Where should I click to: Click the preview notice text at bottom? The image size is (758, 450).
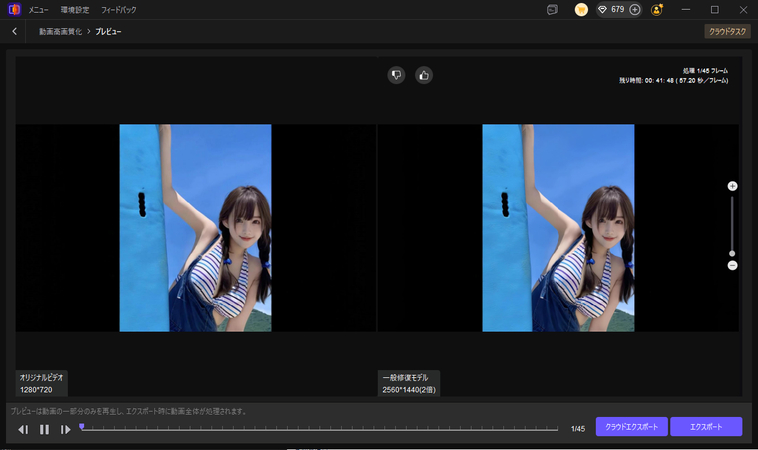tap(129, 411)
